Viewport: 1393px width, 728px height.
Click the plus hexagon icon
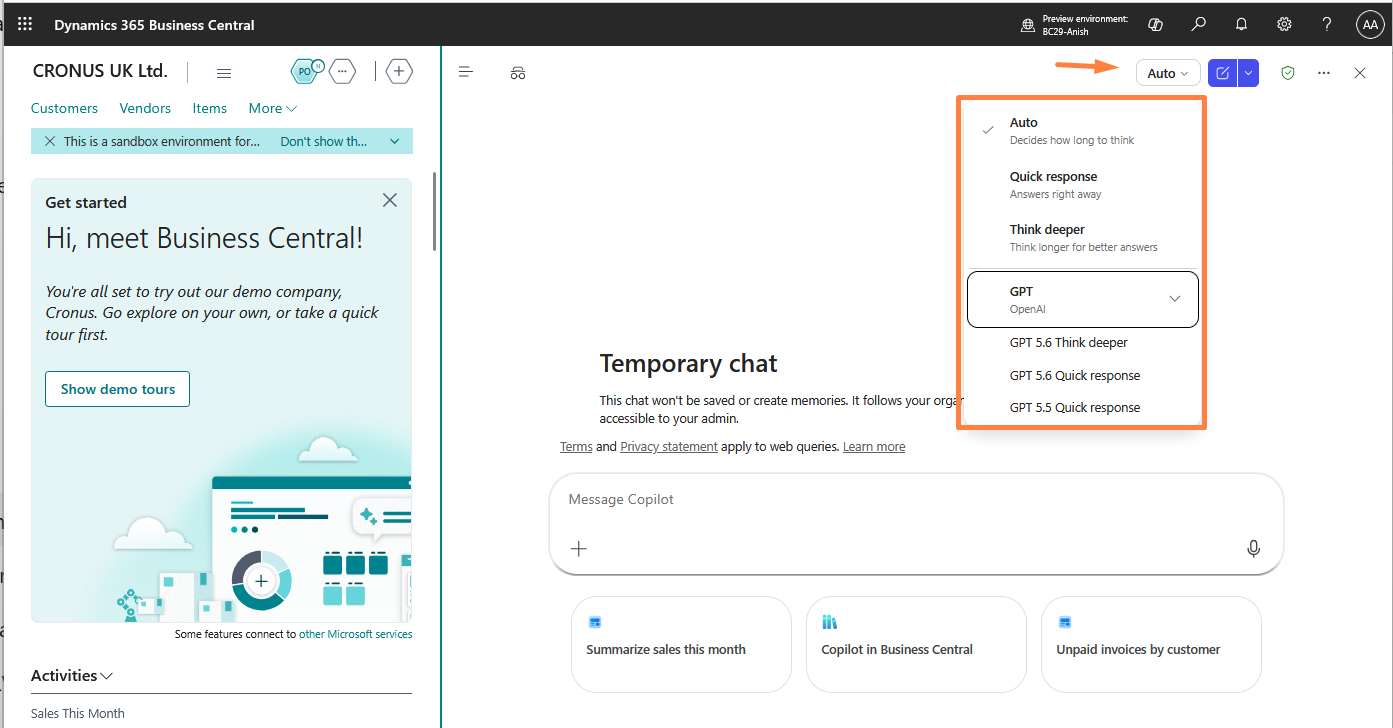click(399, 71)
